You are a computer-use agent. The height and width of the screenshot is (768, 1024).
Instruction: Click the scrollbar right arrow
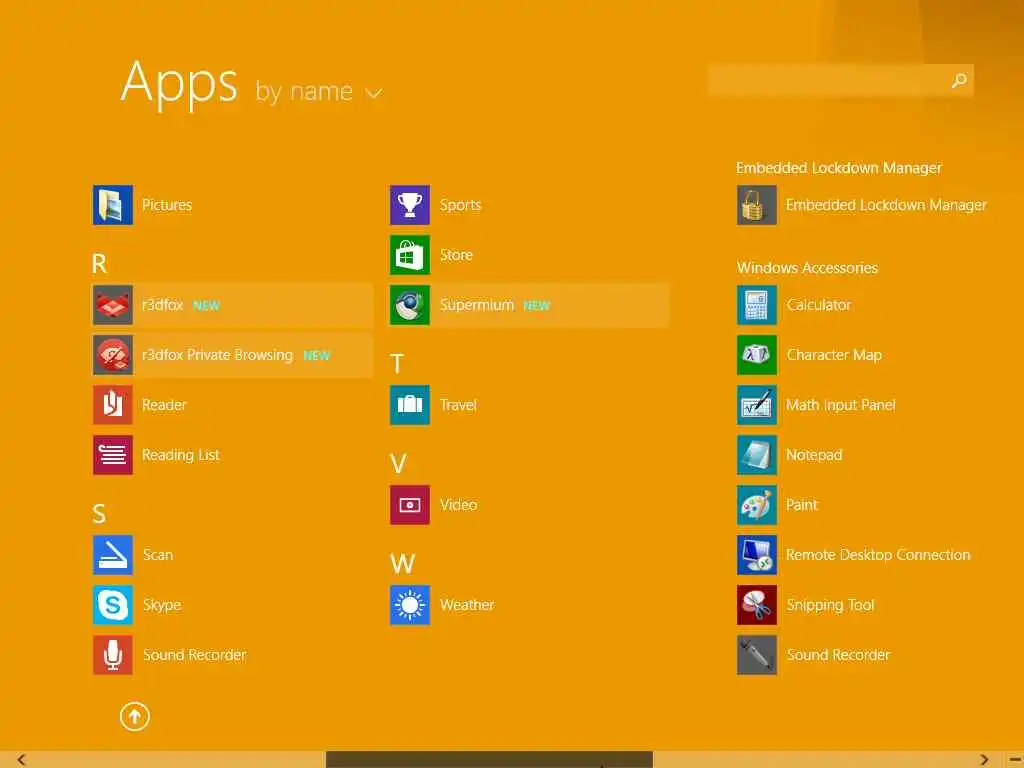[x=984, y=760]
